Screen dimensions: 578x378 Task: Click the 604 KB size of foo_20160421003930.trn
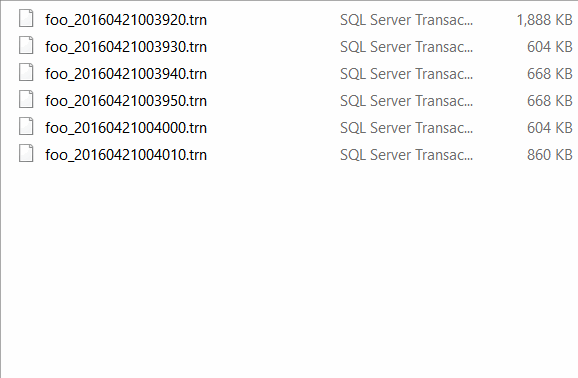[x=550, y=47]
